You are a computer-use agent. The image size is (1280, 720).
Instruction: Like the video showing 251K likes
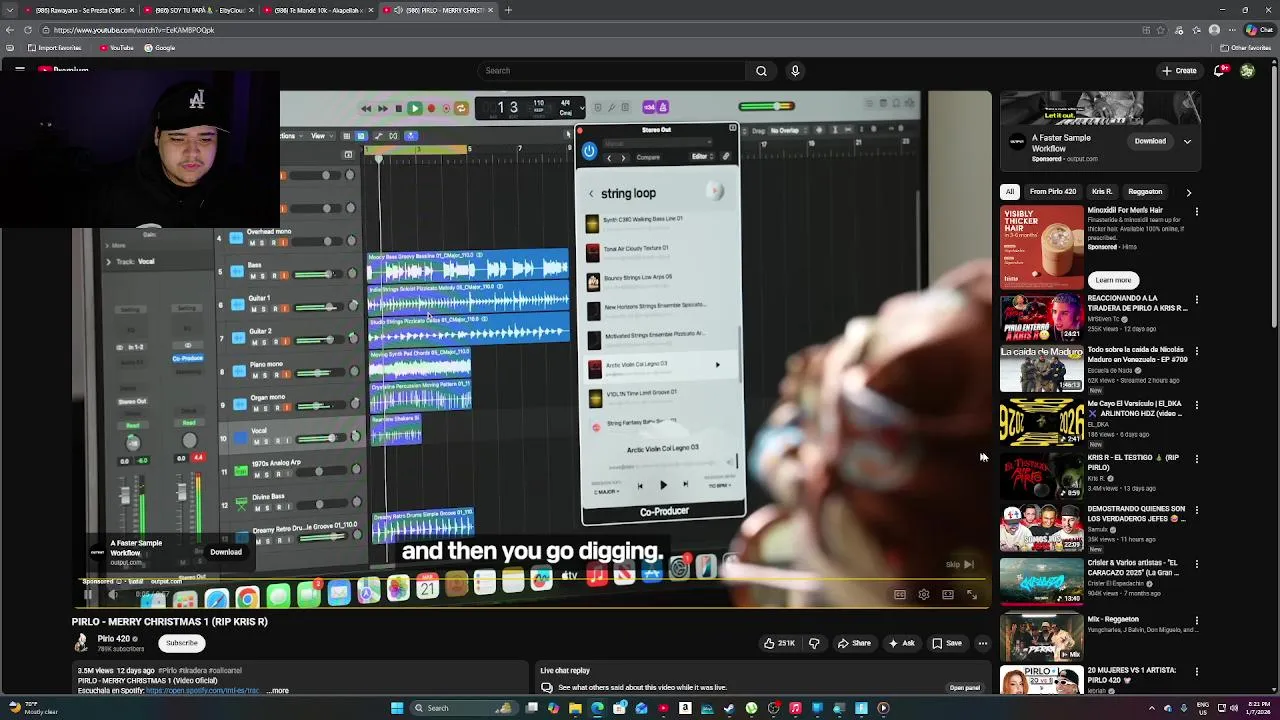pos(779,643)
